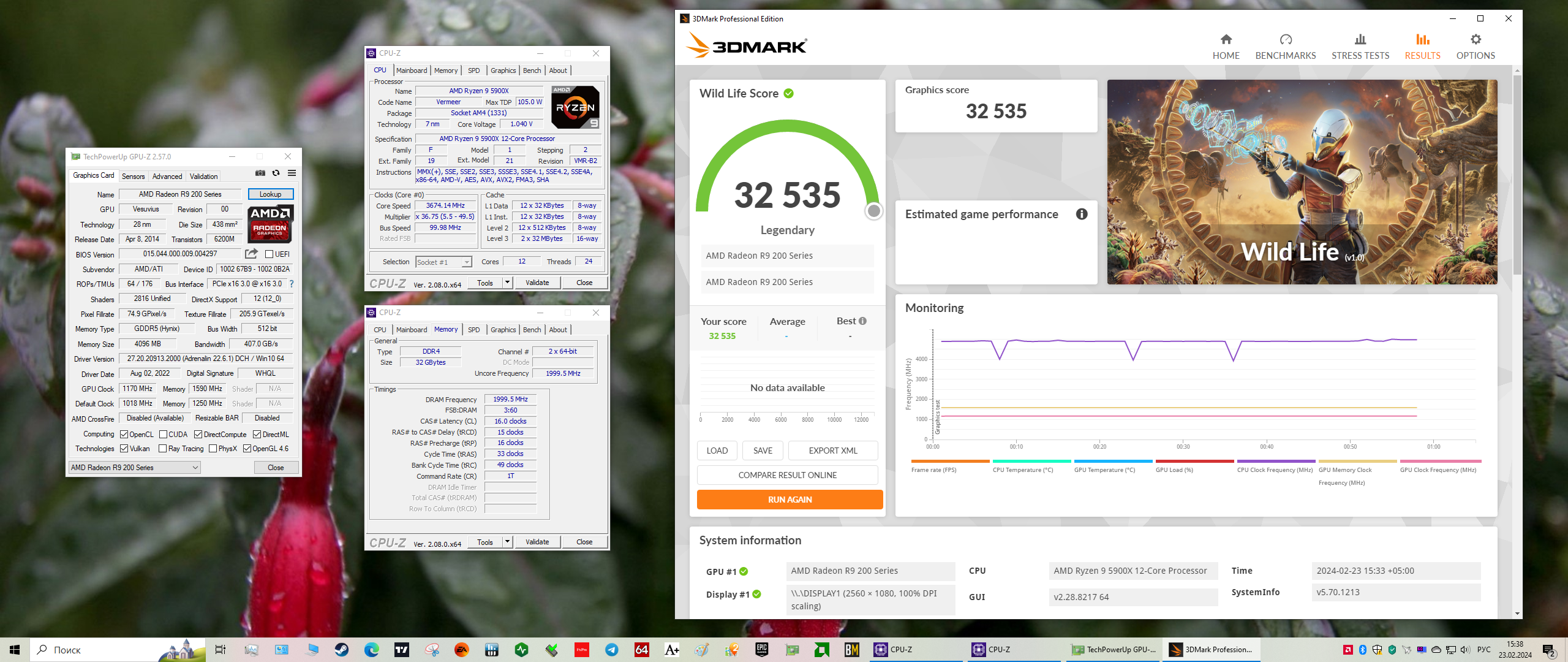The height and width of the screenshot is (662, 1568).
Task: Click the CPU Temperature legend swatch
Action: (x=1031, y=461)
